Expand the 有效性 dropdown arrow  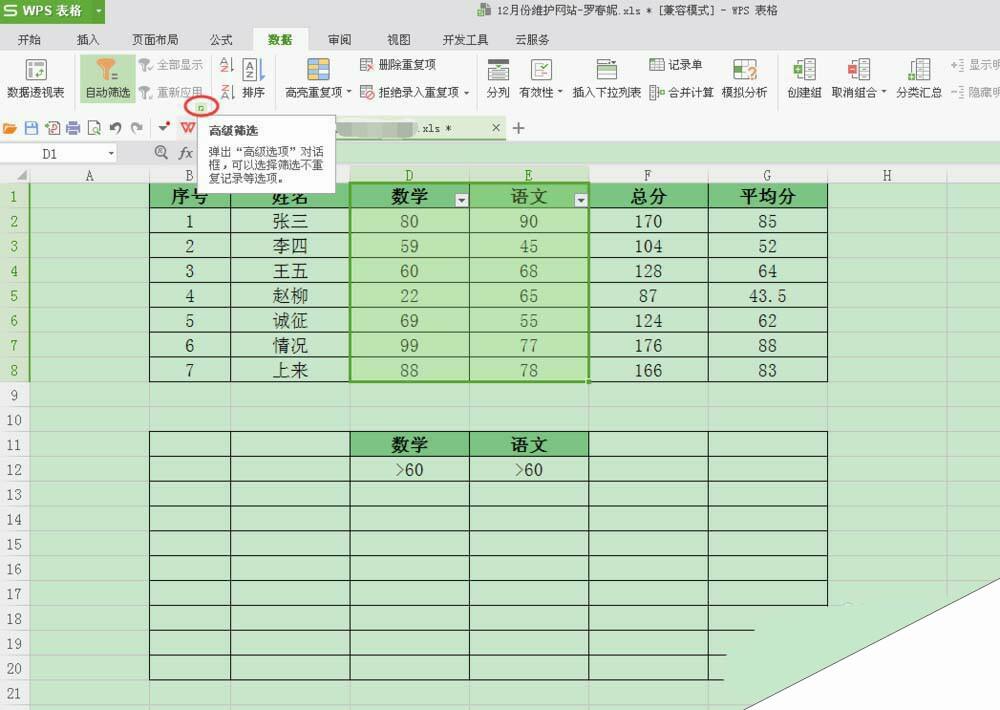[560, 92]
